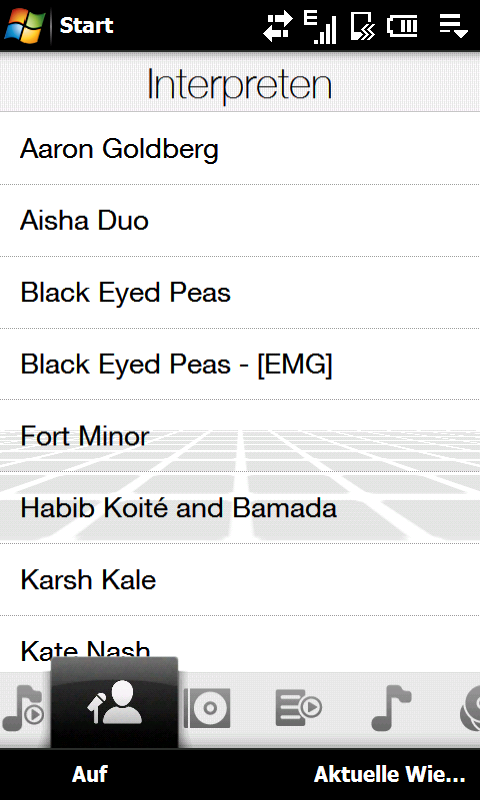Tap the data connection arrows icon
Viewport: 480px width, 800px height.
pos(278,26)
